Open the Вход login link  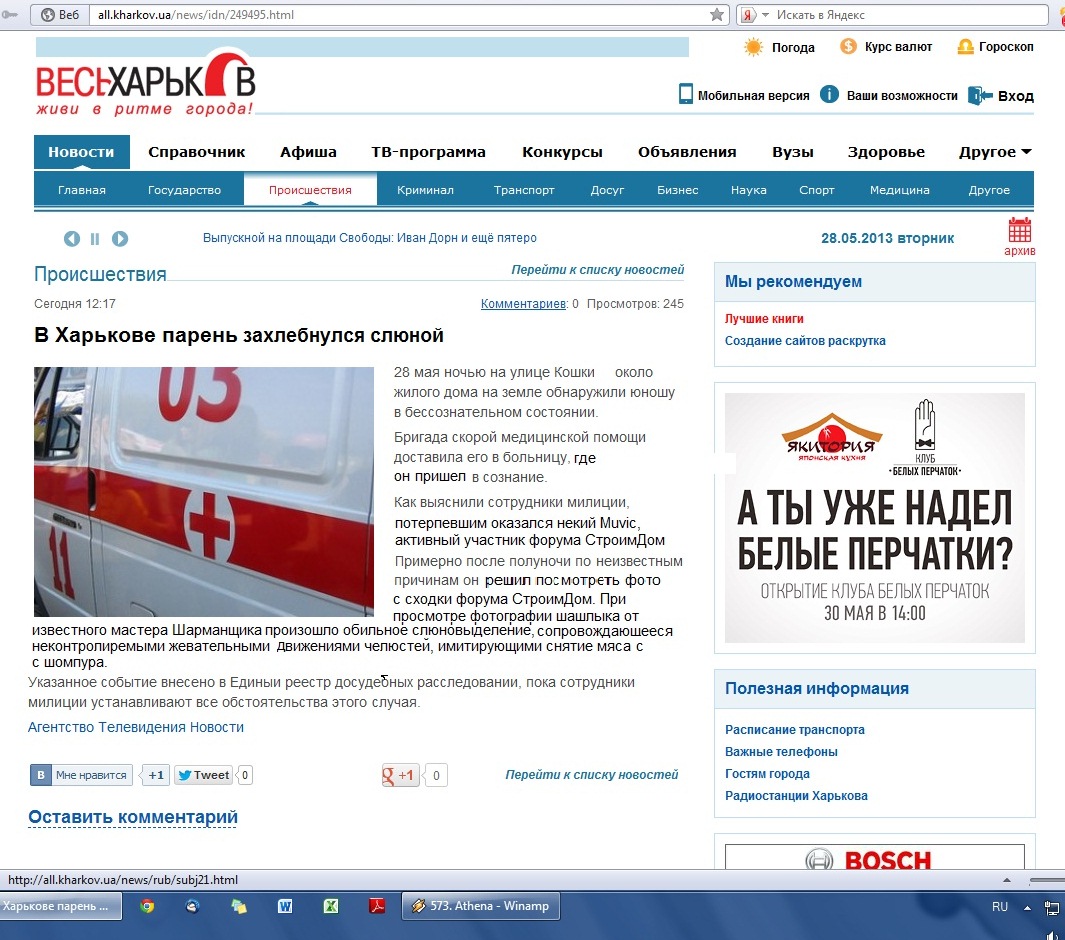click(1015, 96)
